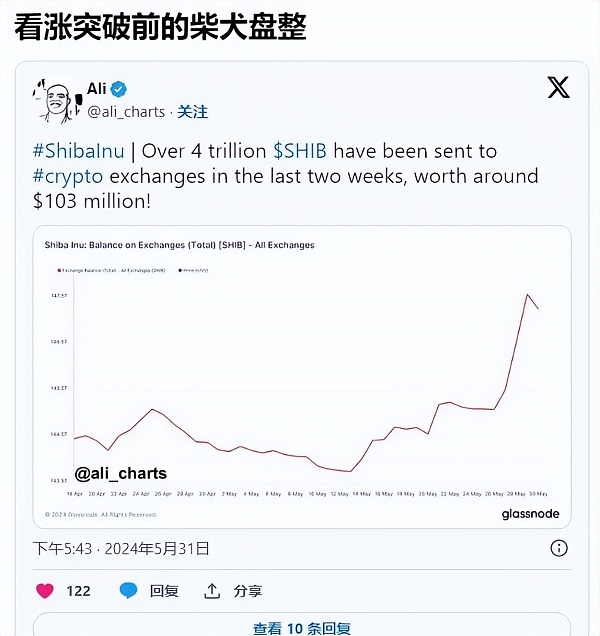Open the tweet timestamp 下午5:43 · 2024年5月31日
Image resolution: width=600 pixels, height=636 pixels.
pyautogui.click(x=121, y=548)
